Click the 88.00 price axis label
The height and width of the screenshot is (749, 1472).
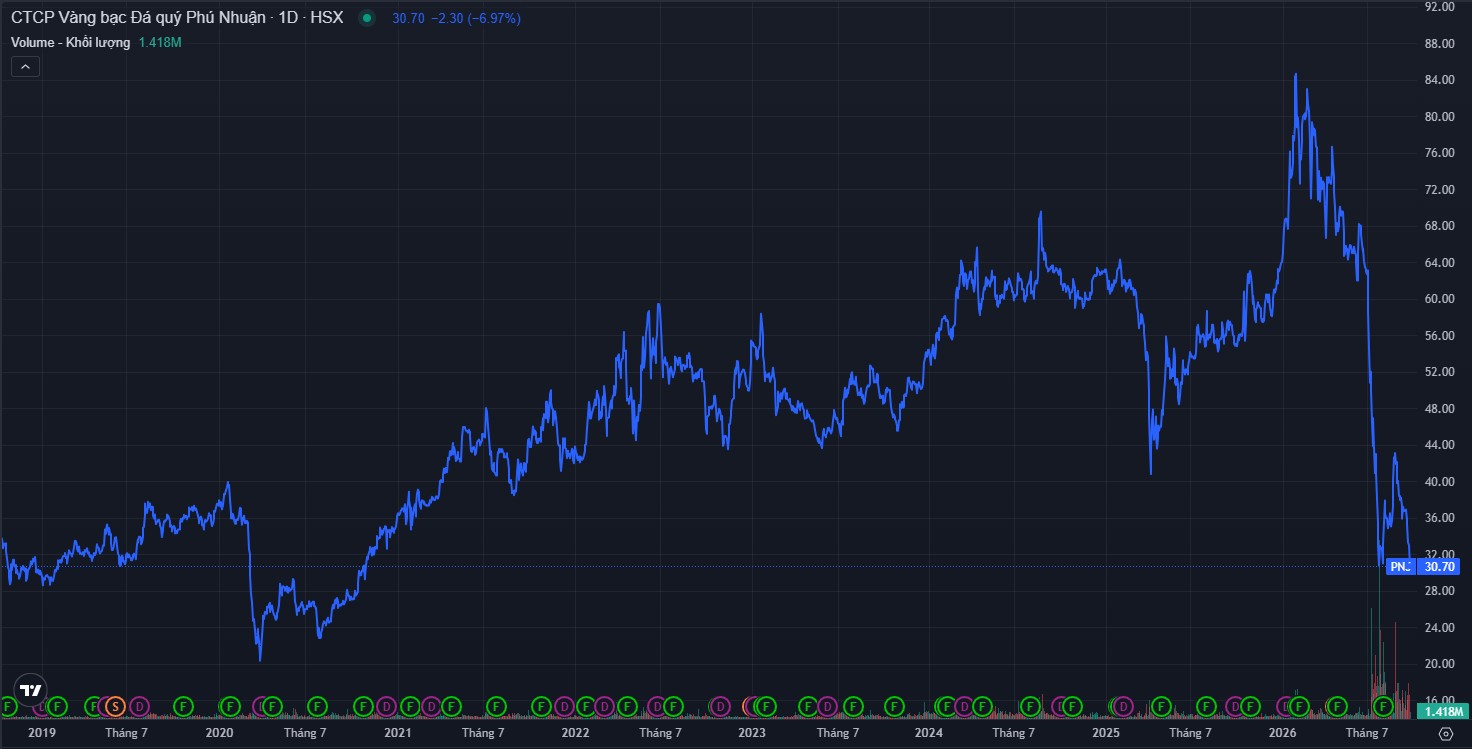coord(1439,44)
